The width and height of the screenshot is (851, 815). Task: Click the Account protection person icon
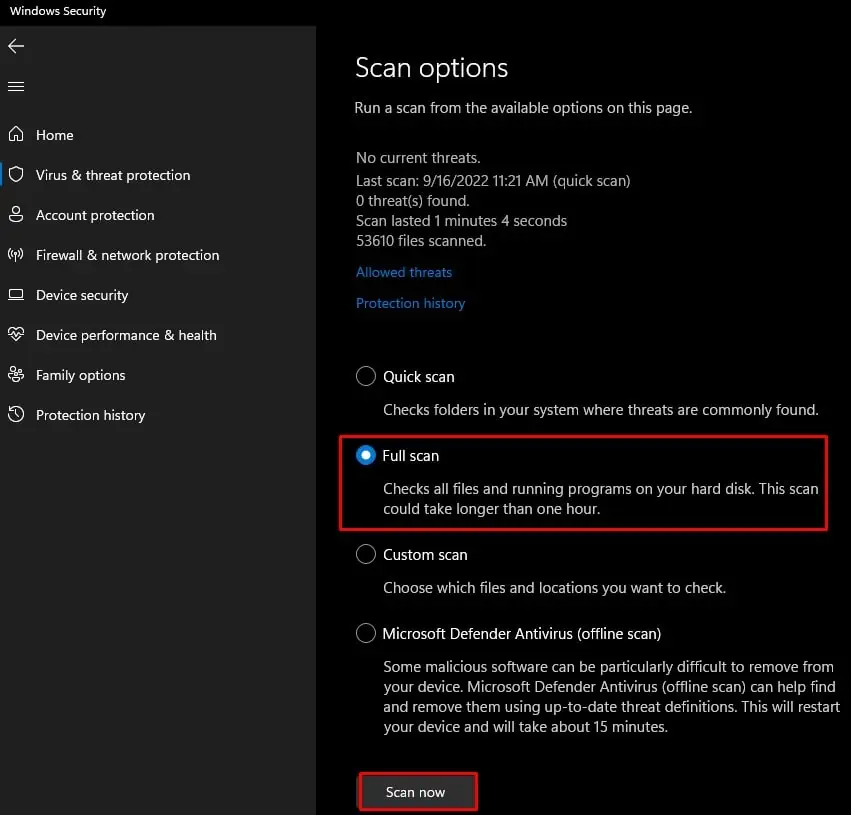[16, 215]
